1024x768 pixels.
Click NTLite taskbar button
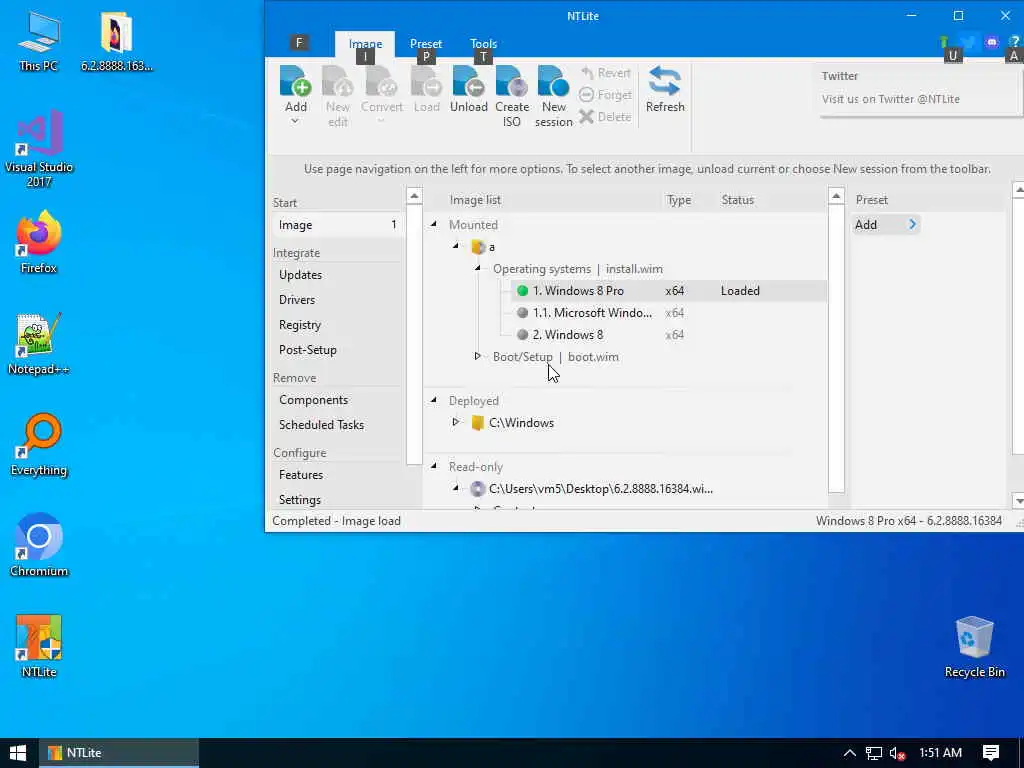pos(120,753)
